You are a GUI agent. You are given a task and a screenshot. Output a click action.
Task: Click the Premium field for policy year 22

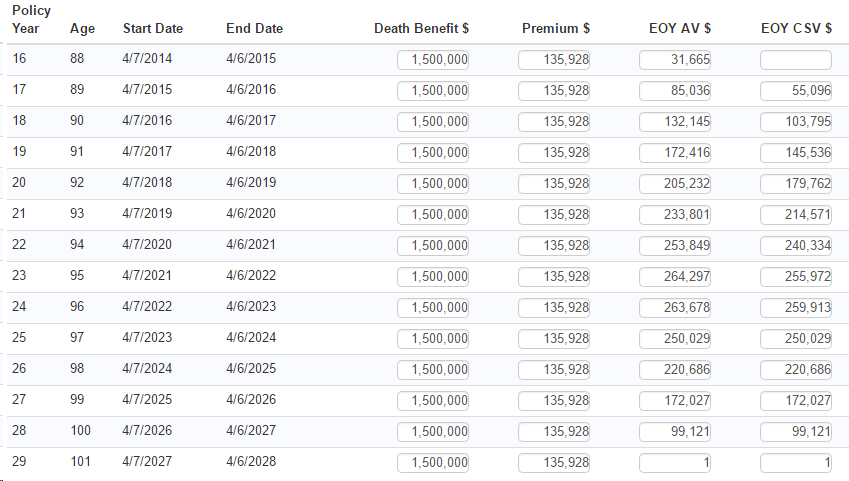point(554,246)
